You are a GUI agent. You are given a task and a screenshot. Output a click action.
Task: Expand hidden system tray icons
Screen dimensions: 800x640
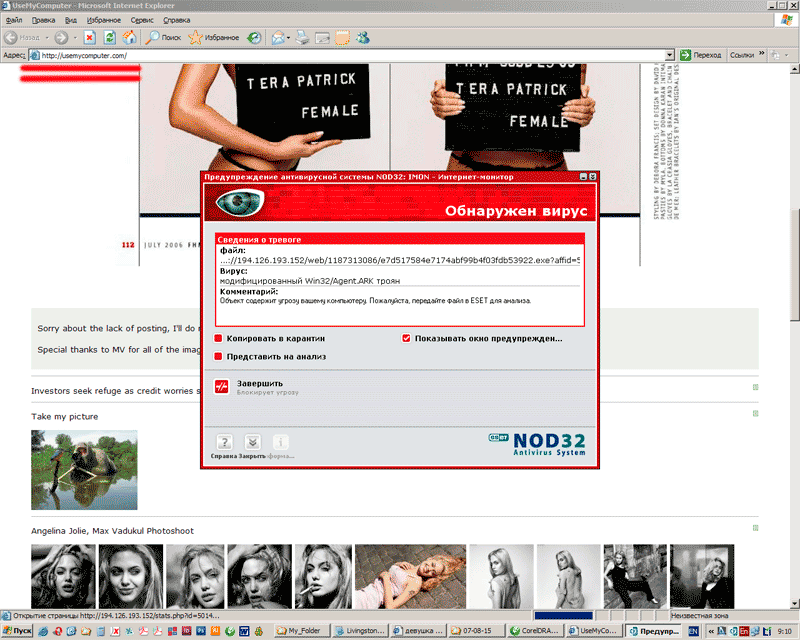[x=711, y=631]
